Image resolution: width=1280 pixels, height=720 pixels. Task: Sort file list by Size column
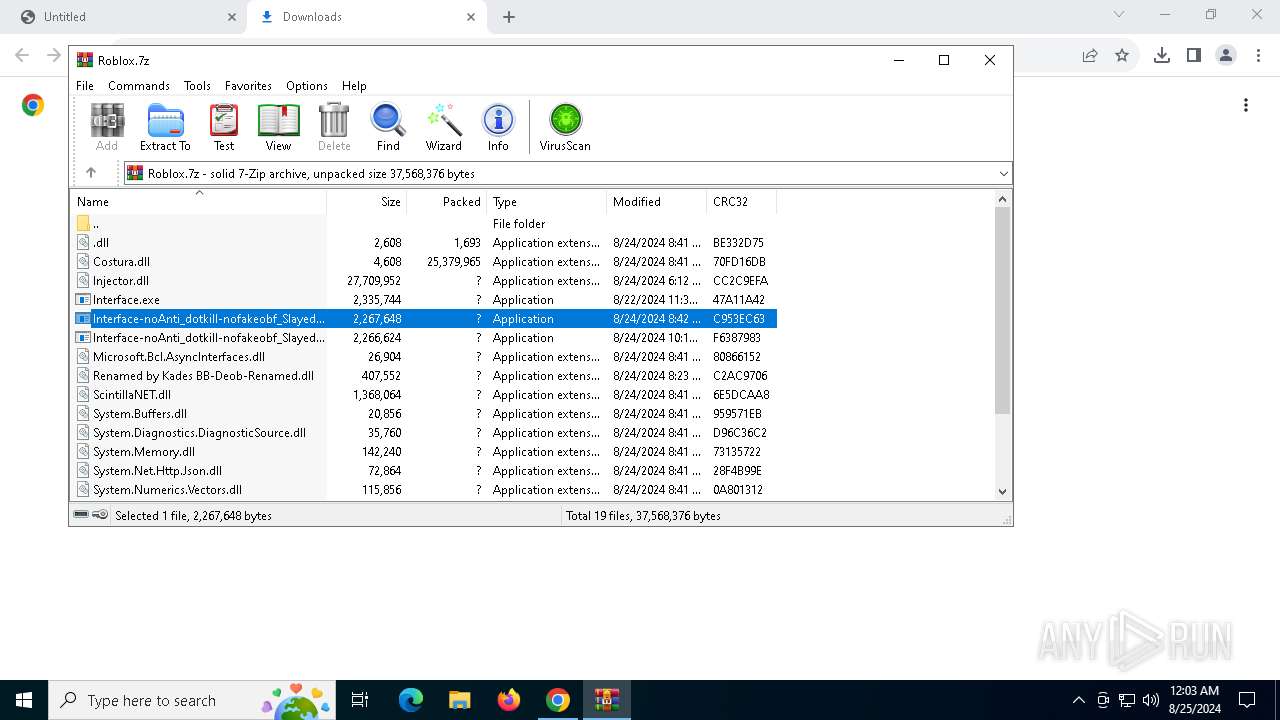point(366,201)
